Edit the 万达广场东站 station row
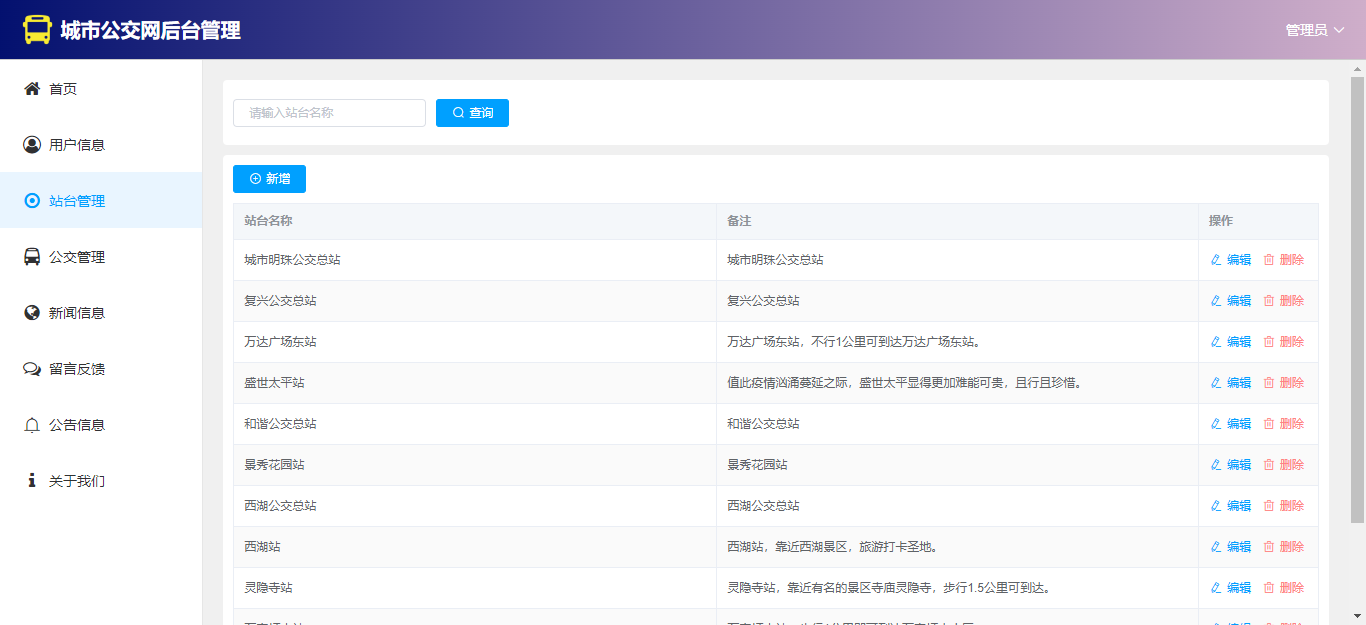Image resolution: width=1366 pixels, height=625 pixels. pyautogui.click(x=1231, y=342)
